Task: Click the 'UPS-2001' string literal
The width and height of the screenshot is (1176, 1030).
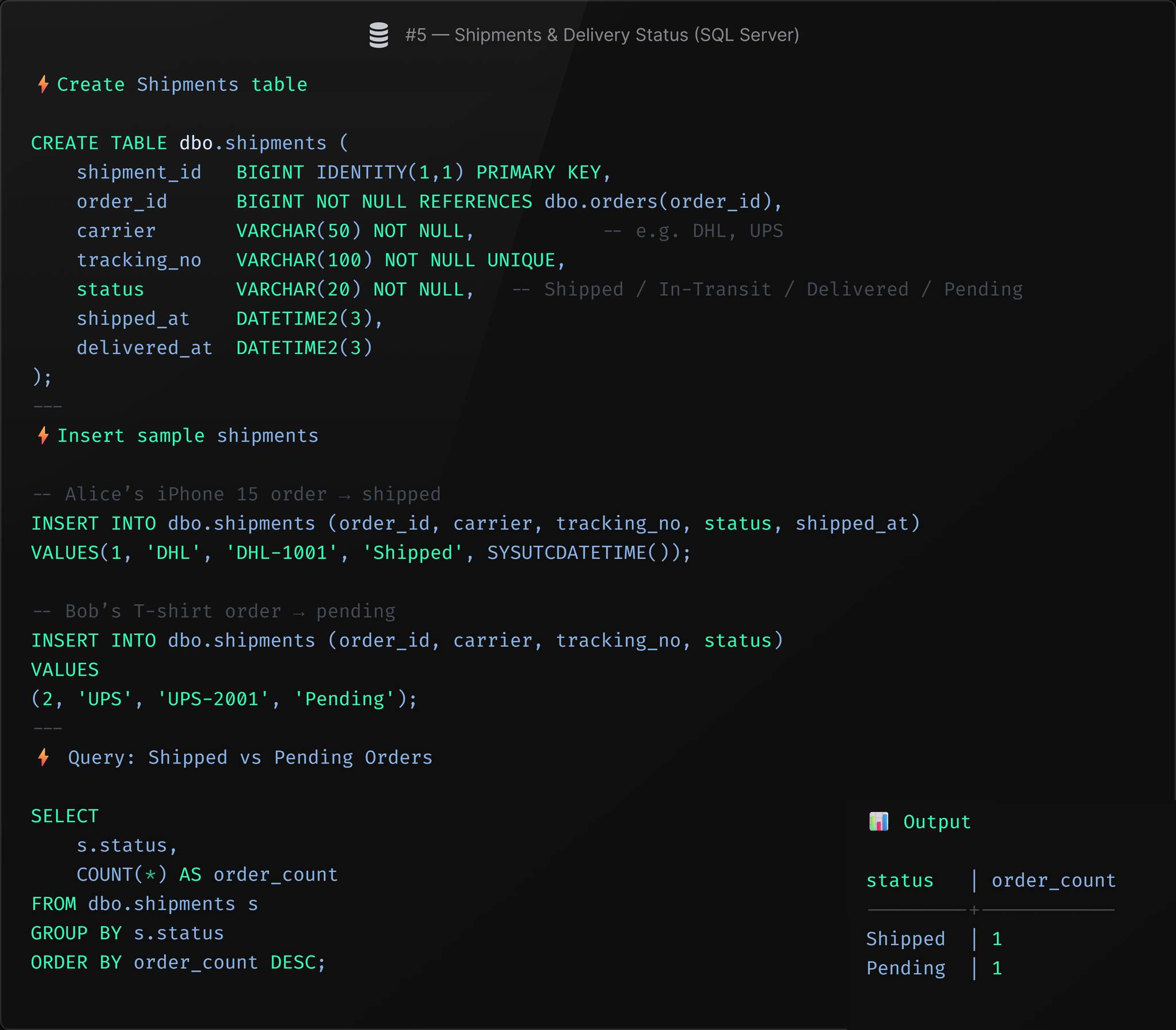Action: 213,699
